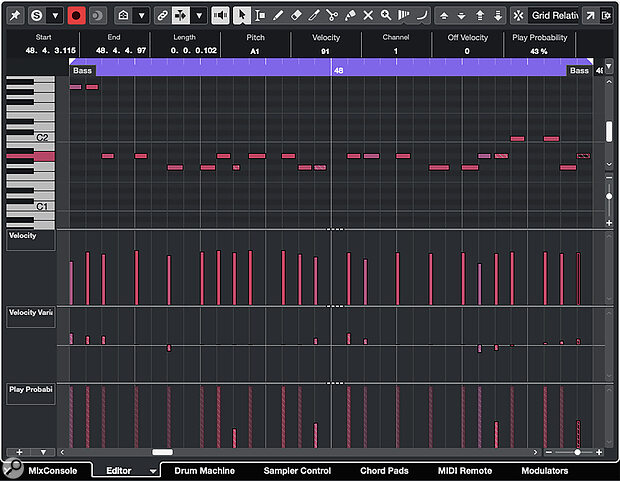The width and height of the screenshot is (620, 481).
Task: Open Edit Instrument dropdown arrow
Action: tap(142, 16)
